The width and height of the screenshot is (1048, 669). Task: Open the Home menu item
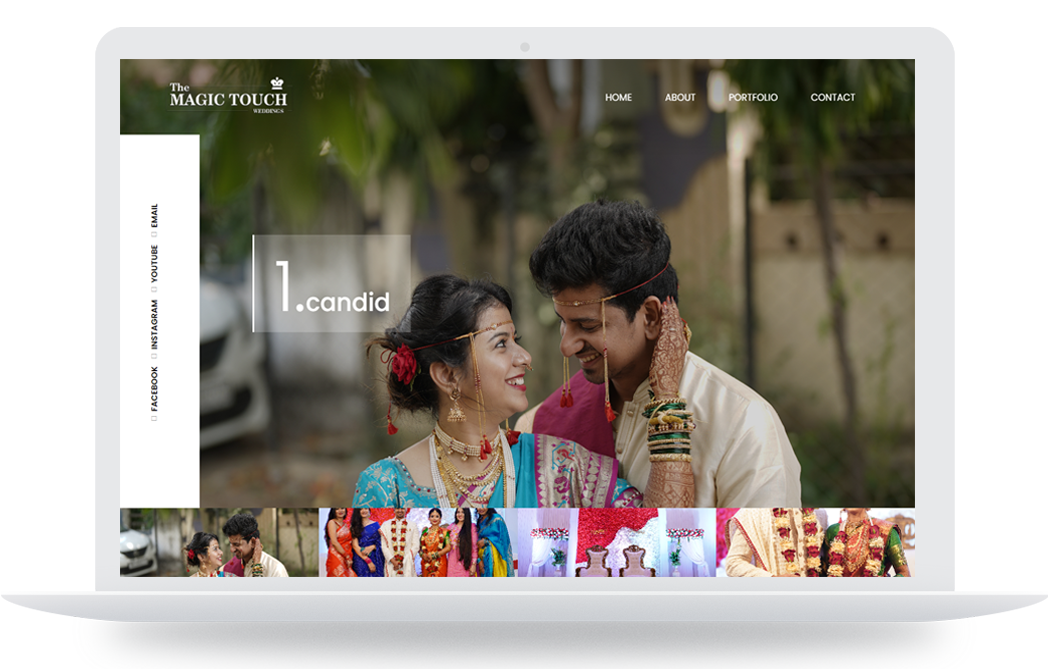pos(618,98)
